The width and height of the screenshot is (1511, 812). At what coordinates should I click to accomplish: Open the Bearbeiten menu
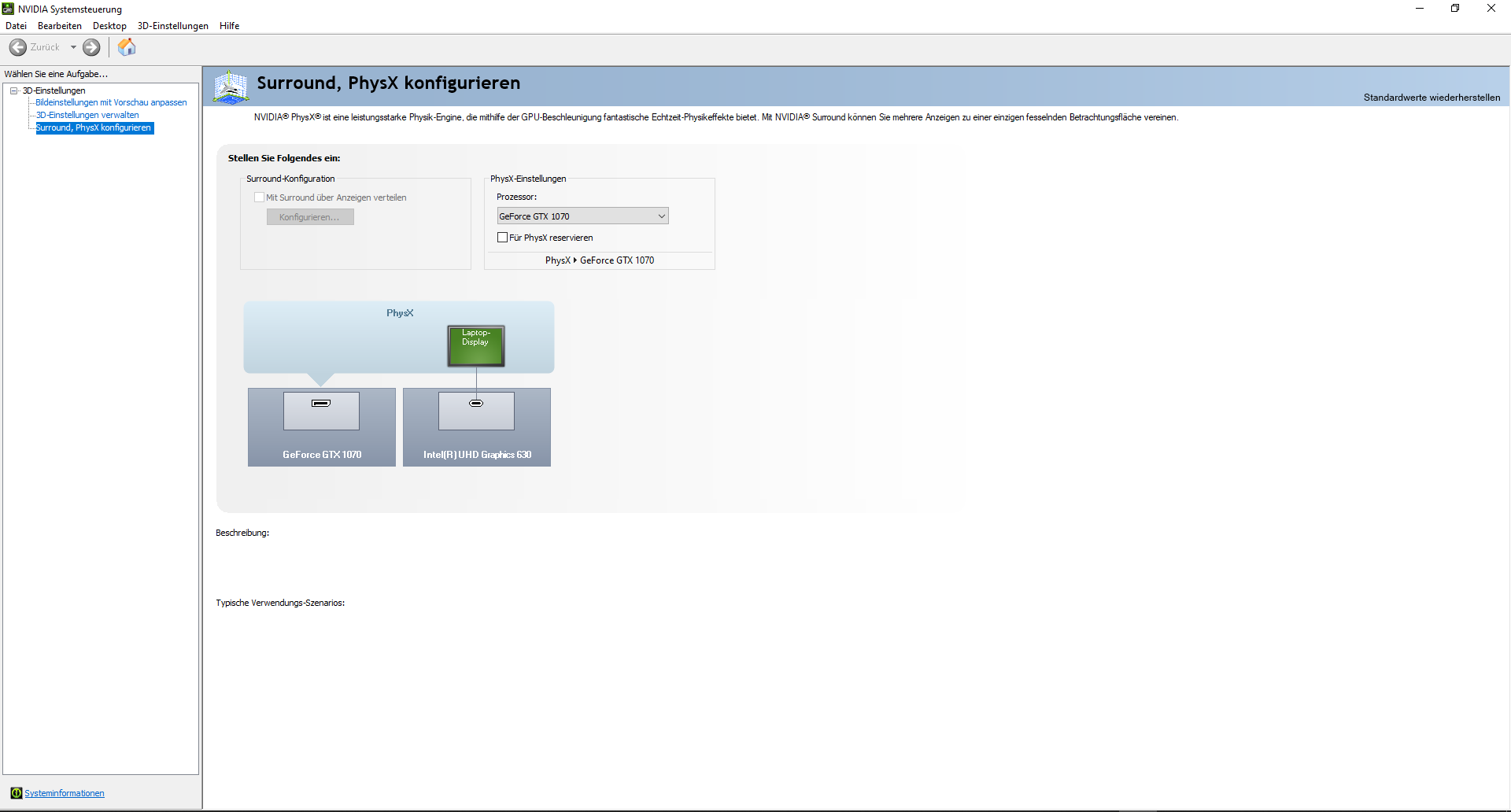pyautogui.click(x=60, y=26)
